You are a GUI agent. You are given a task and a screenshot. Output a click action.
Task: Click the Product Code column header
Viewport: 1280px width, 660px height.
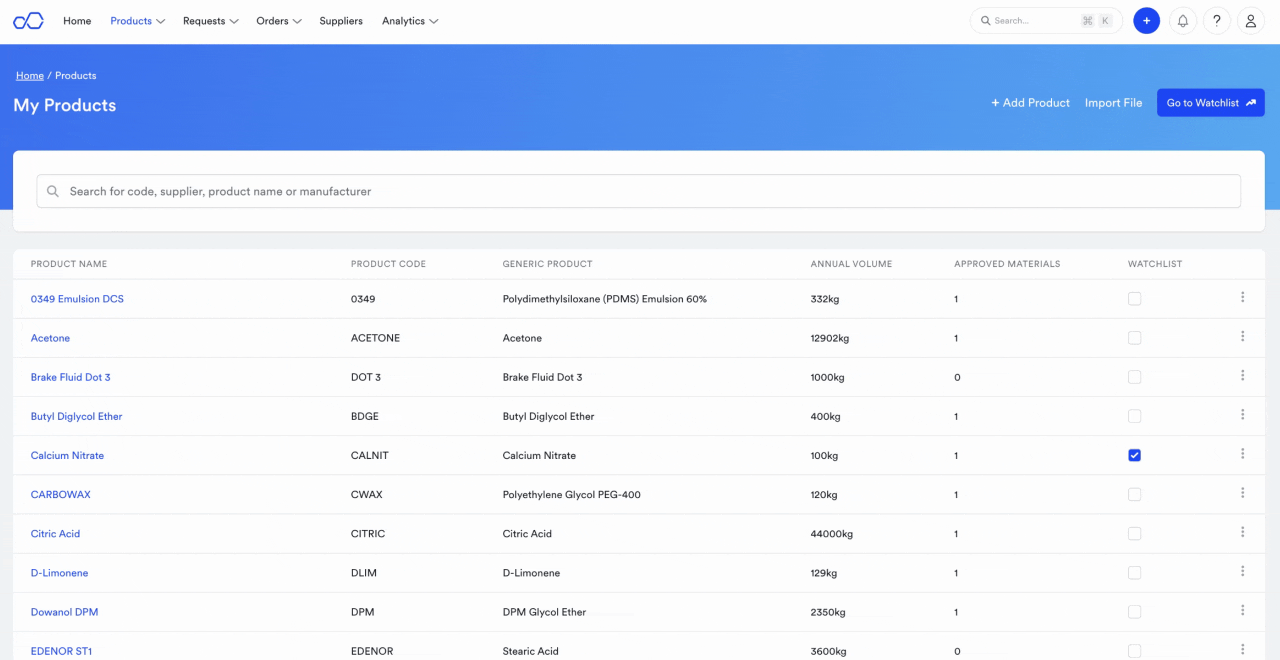(388, 264)
